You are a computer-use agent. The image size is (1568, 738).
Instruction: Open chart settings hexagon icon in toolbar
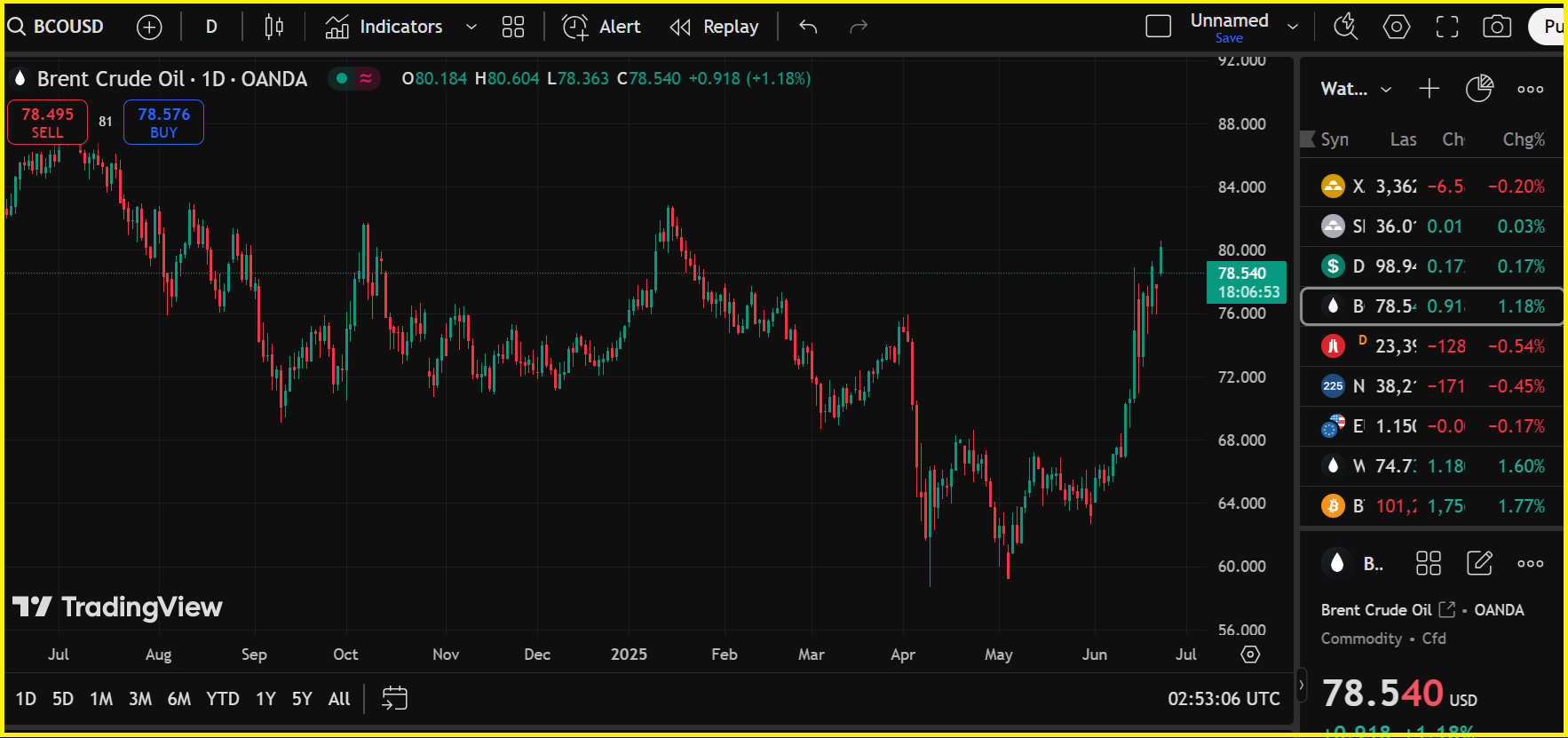(1396, 28)
